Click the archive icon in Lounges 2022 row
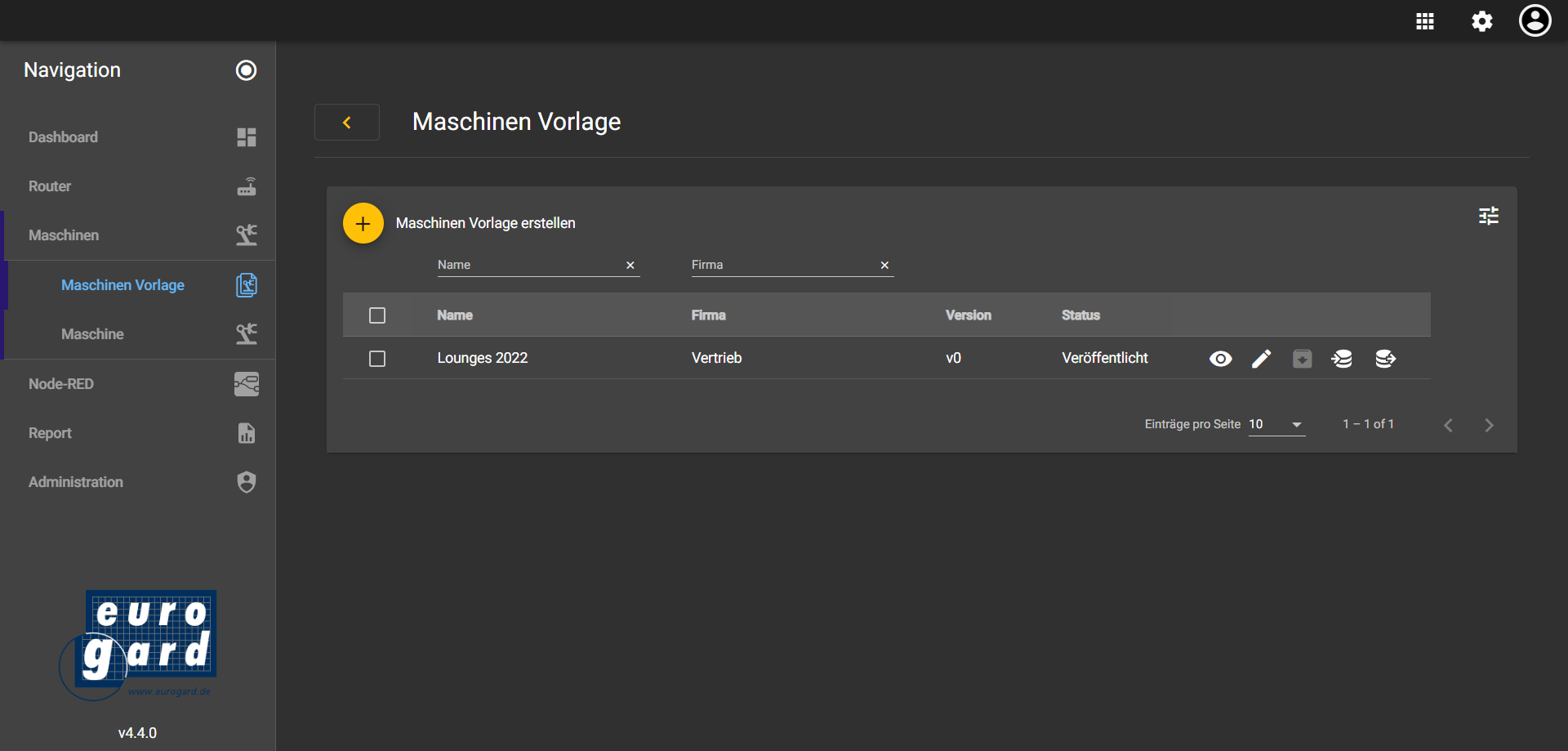 [1302, 359]
